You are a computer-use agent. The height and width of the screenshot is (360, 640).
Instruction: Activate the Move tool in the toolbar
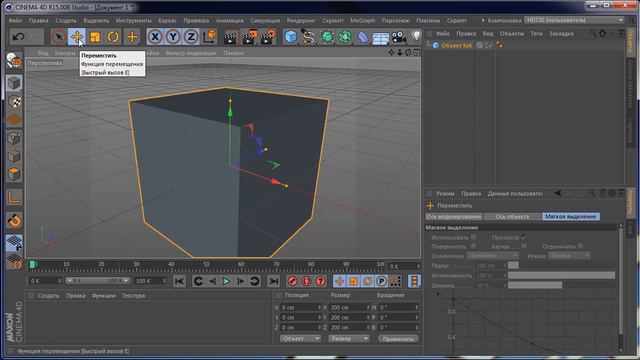coord(77,37)
